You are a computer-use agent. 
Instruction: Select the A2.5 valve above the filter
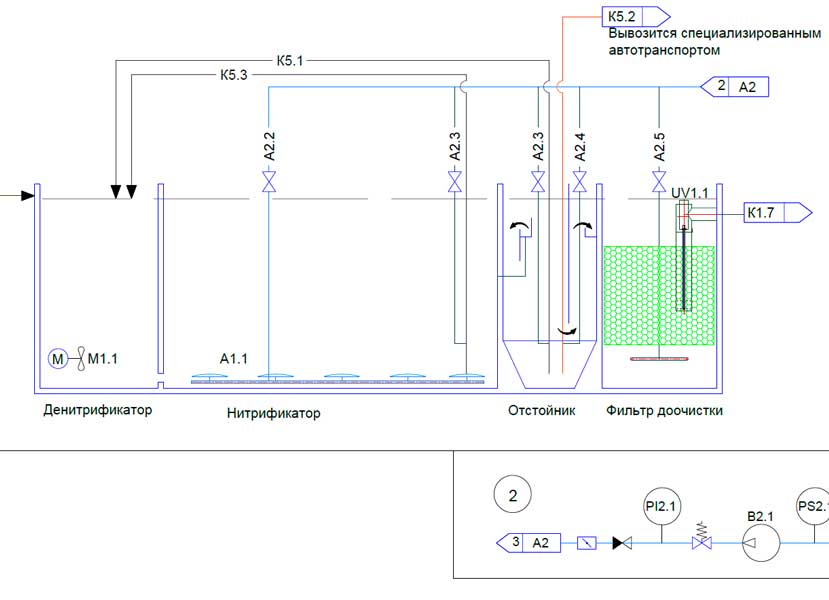coord(659,182)
